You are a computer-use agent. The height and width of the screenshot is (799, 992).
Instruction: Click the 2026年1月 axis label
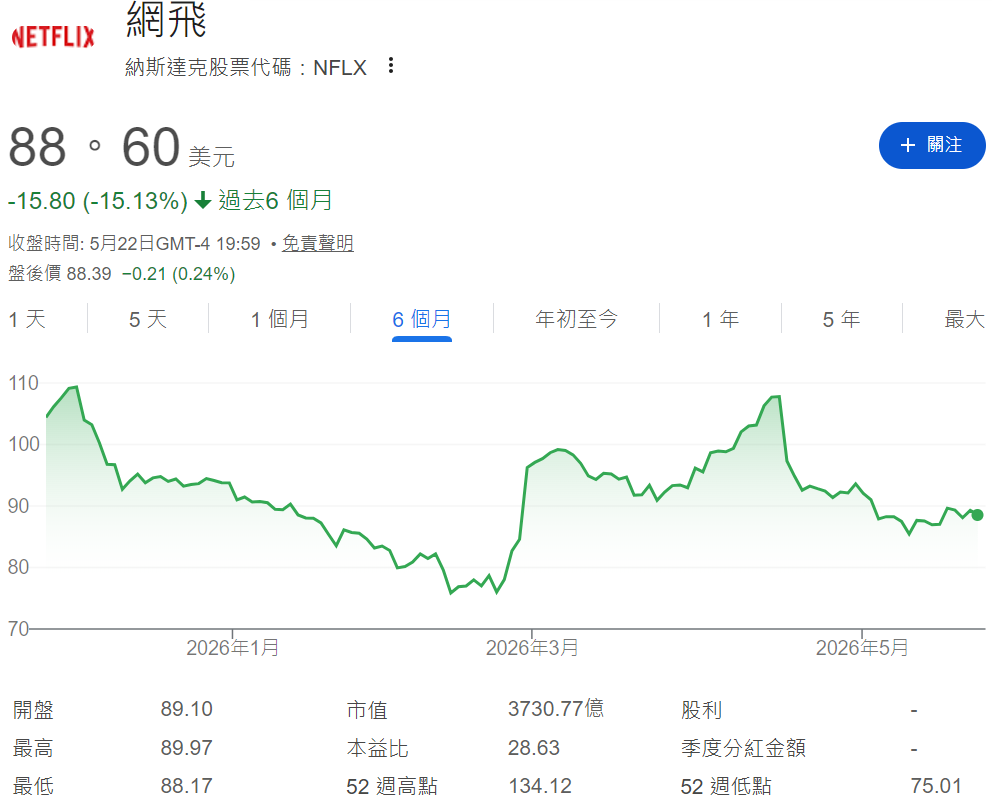(x=233, y=648)
